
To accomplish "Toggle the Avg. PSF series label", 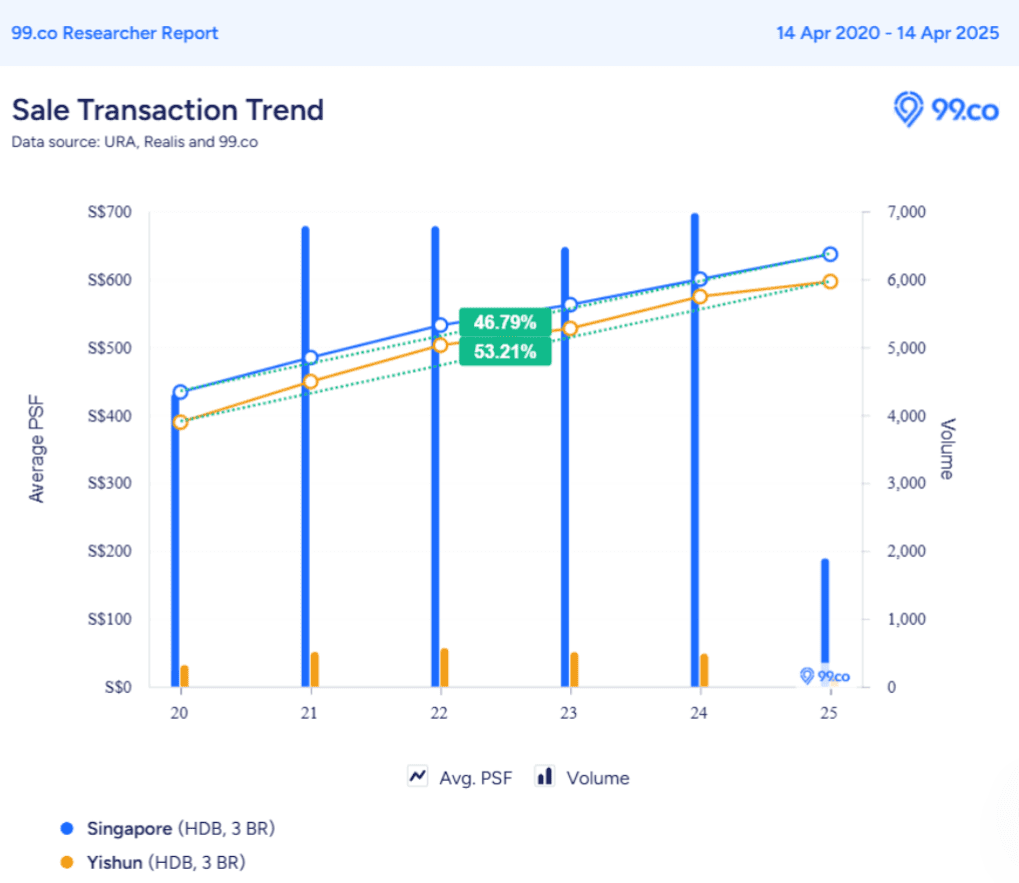I will tap(475, 778).
